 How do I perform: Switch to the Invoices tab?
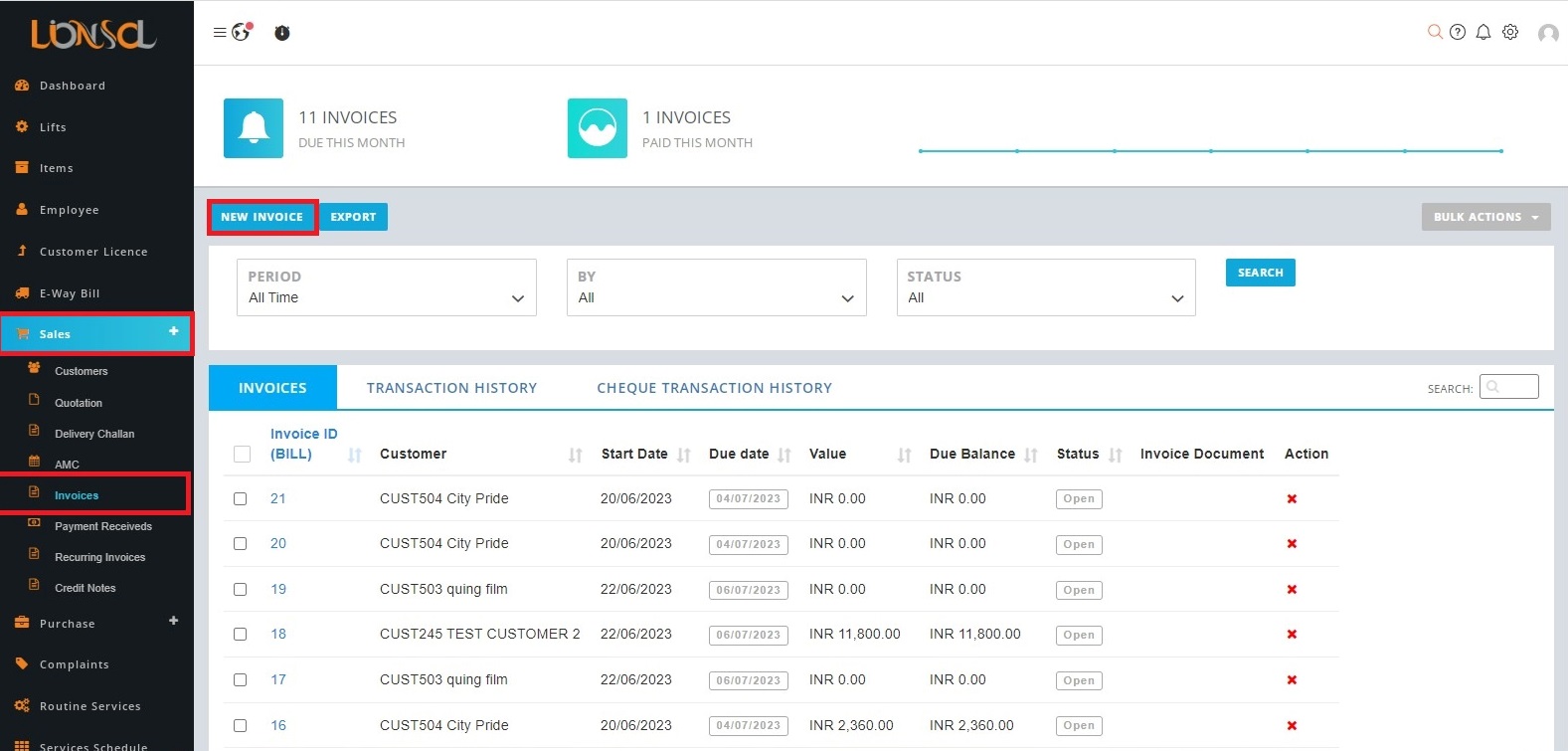pos(272,388)
